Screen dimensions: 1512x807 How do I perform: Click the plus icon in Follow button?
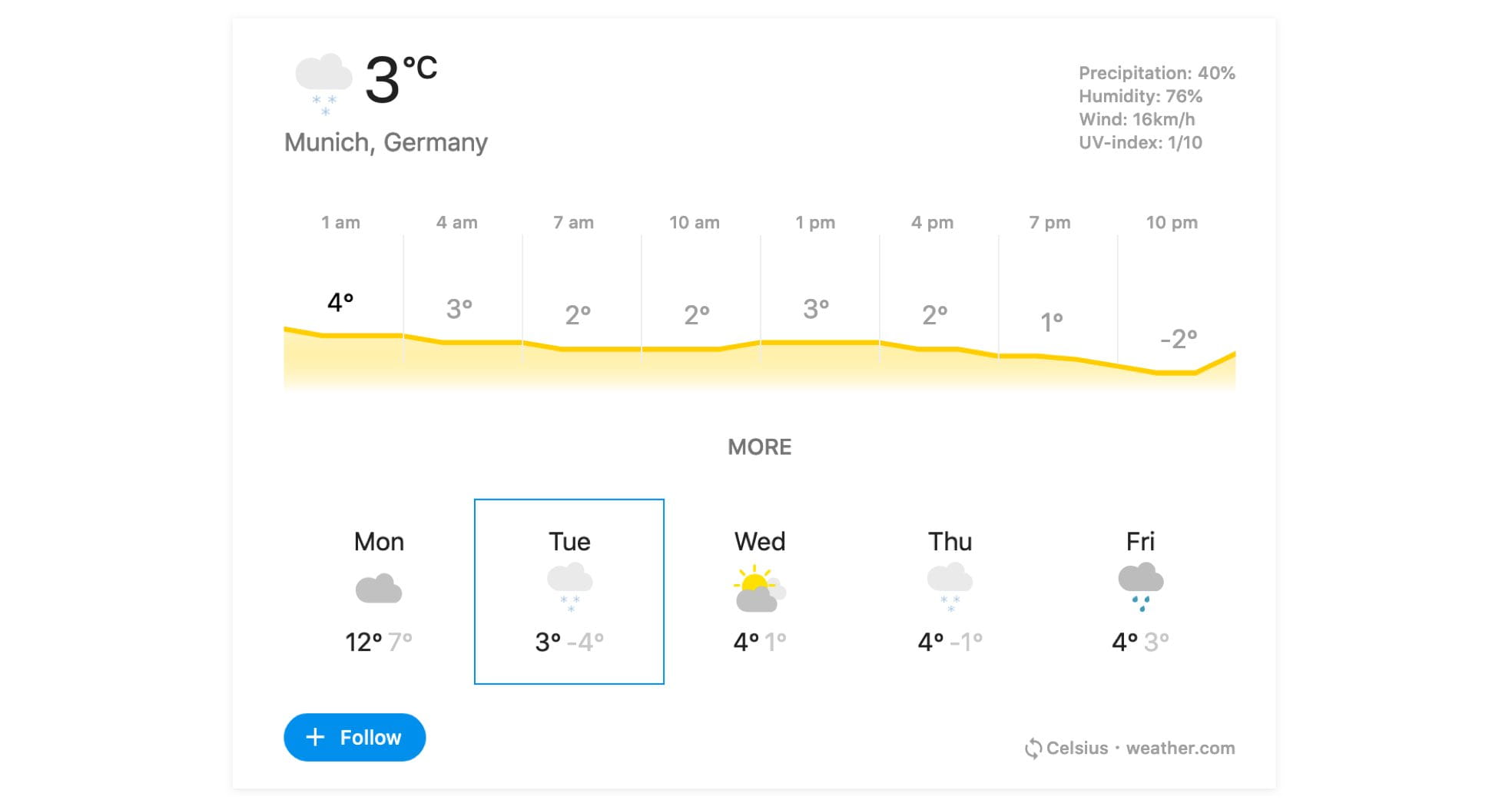coord(315,737)
